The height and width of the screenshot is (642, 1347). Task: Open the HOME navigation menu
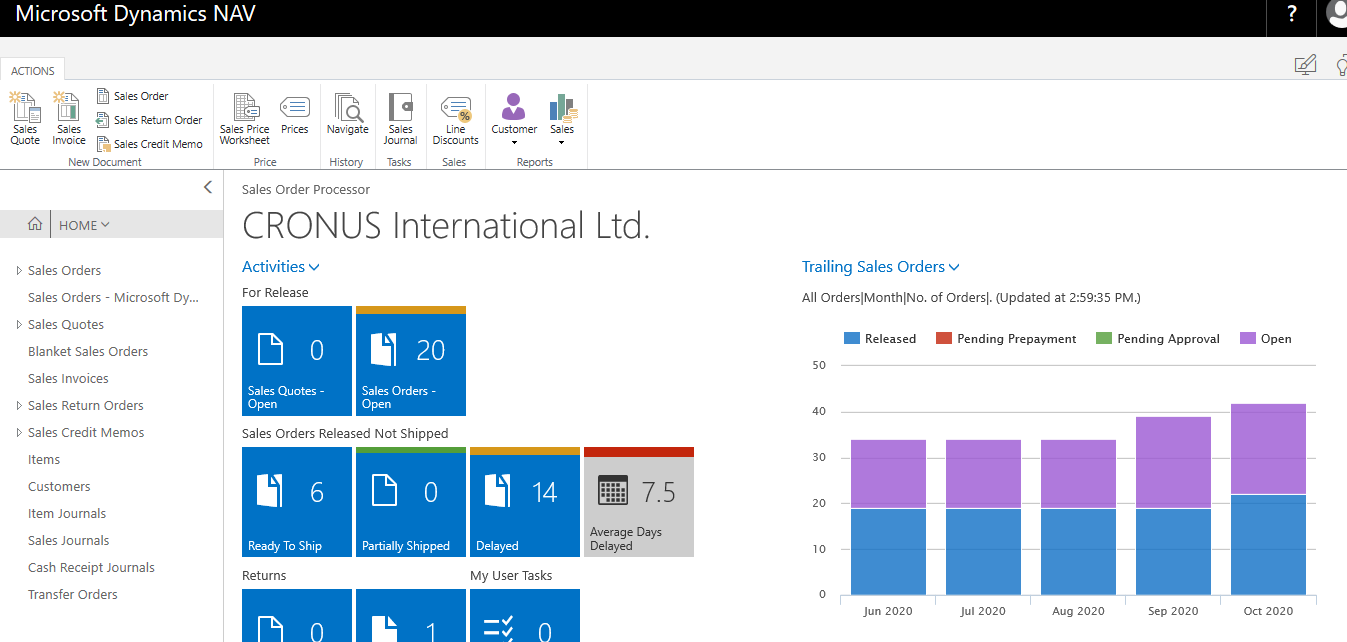point(84,225)
